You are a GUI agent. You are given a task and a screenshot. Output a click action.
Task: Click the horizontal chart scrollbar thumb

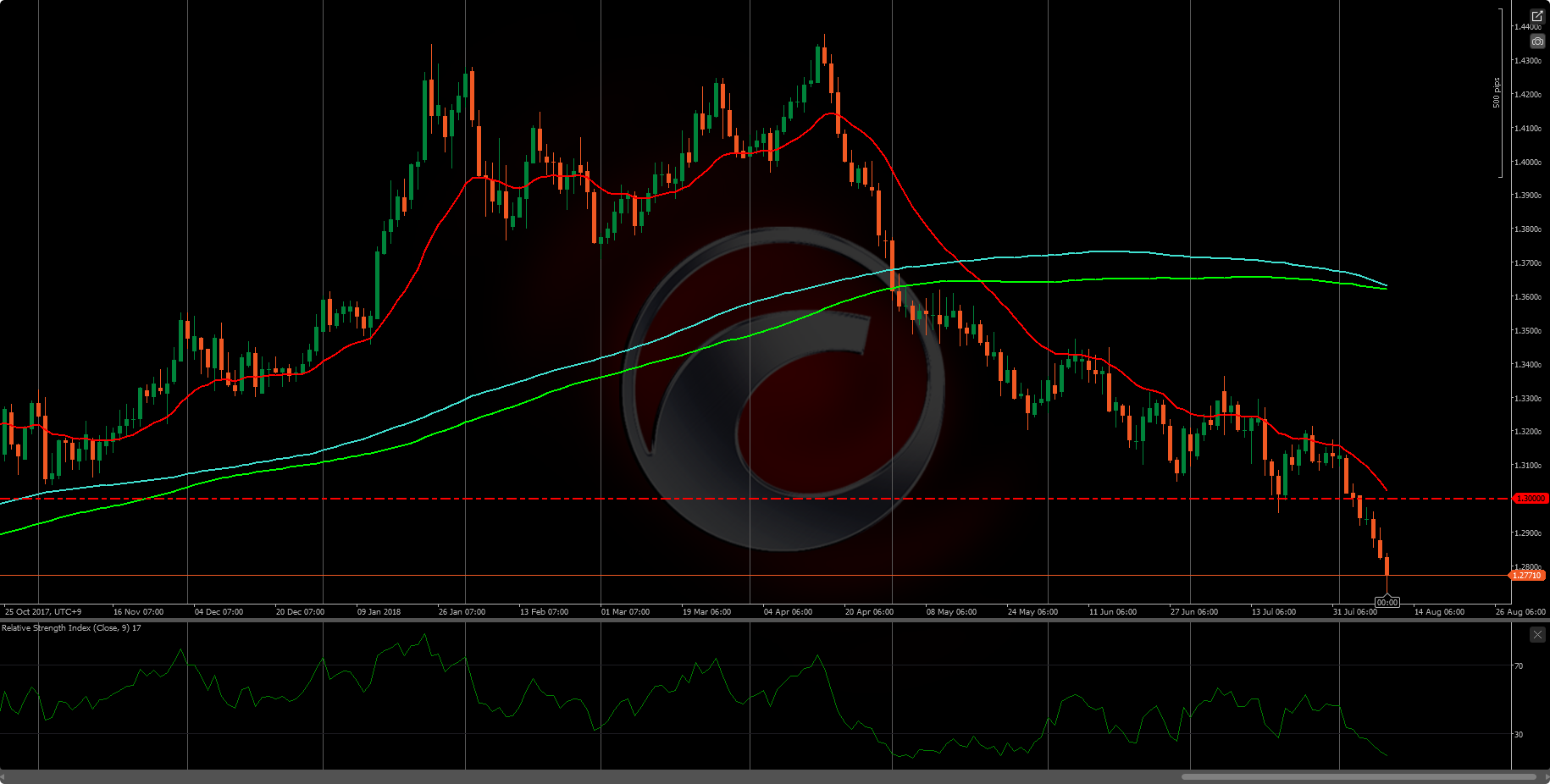click(1359, 776)
